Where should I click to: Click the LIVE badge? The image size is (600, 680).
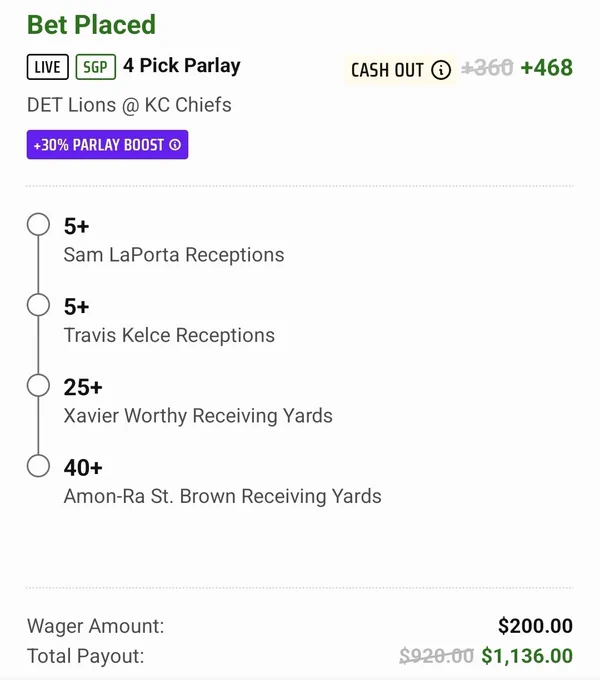[48, 67]
